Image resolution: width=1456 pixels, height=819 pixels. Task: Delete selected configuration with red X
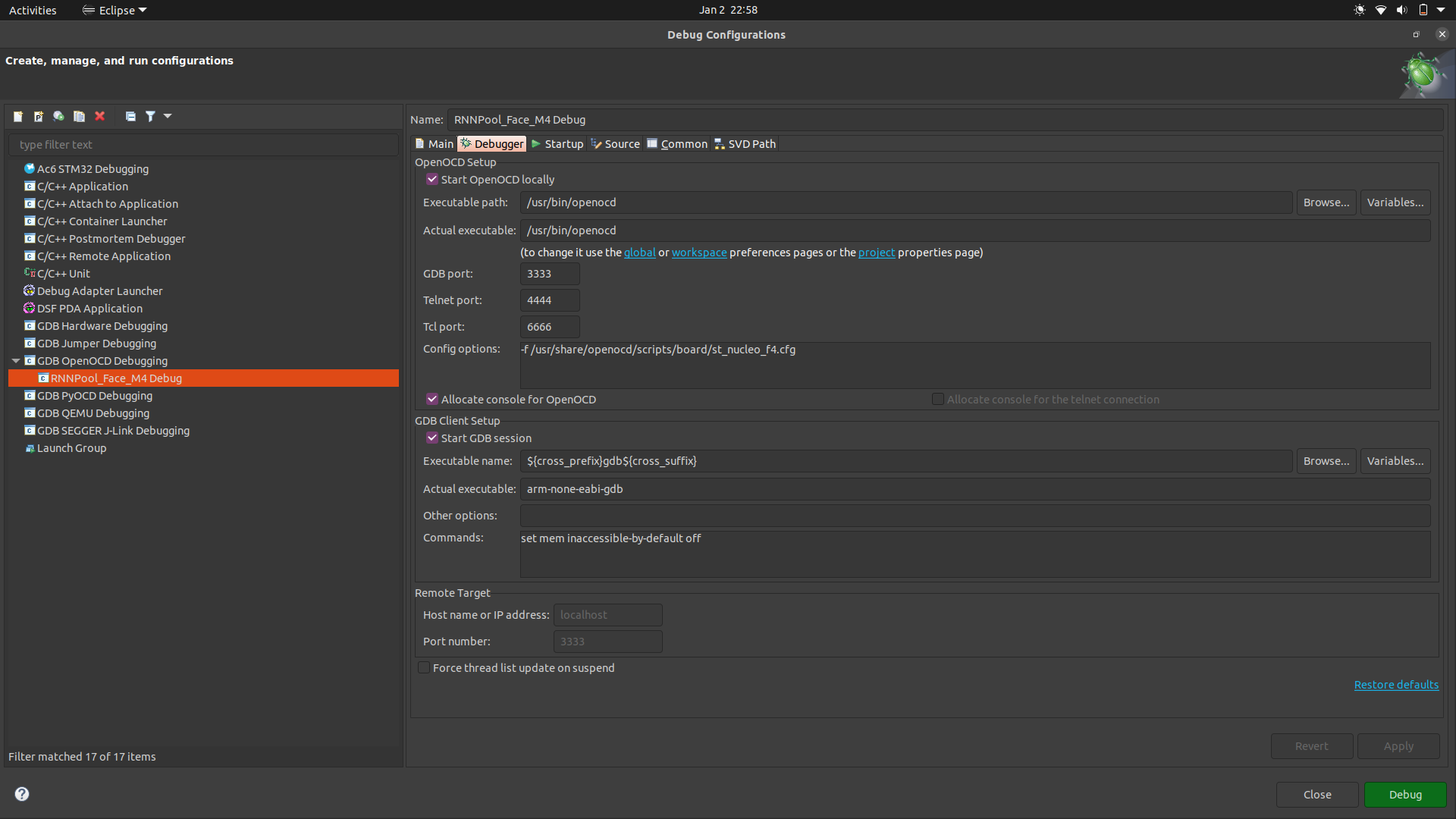[x=99, y=116]
